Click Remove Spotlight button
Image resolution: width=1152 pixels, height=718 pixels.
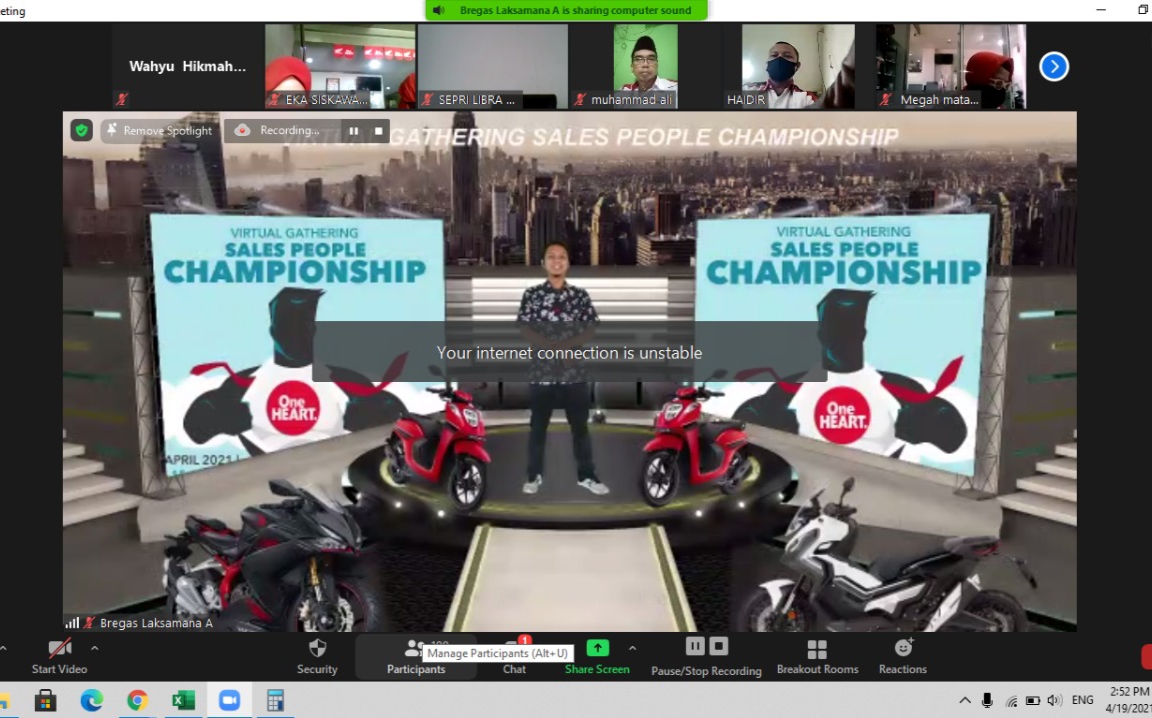[159, 130]
